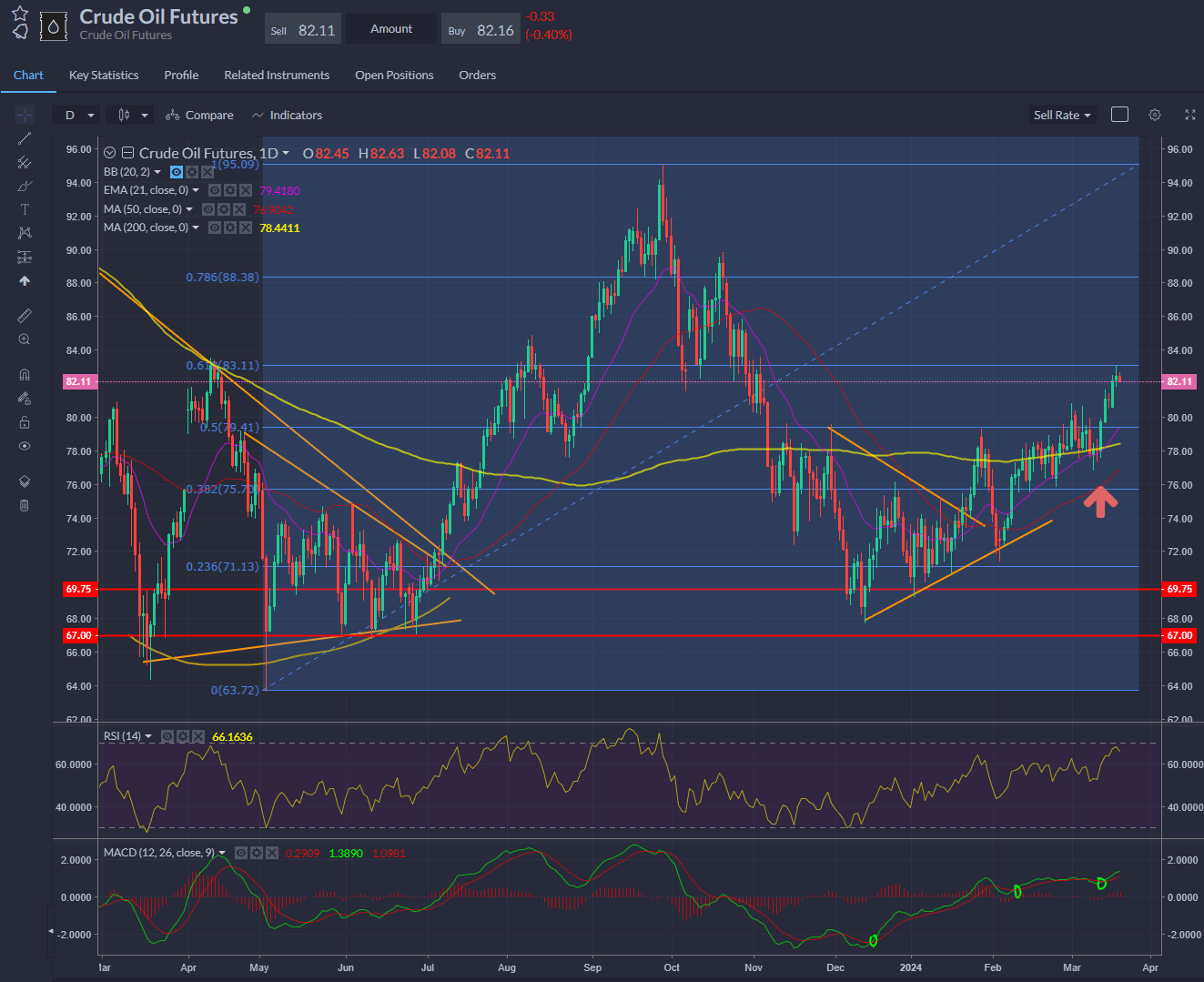Click the trash icon to remove drawings
Image resolution: width=1204 pixels, height=982 pixels.
point(25,505)
